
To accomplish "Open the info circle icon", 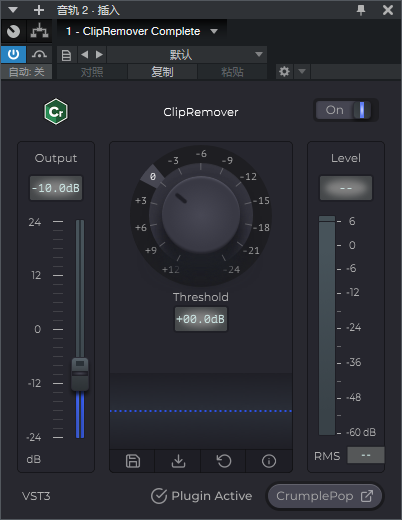I will pos(269,461).
